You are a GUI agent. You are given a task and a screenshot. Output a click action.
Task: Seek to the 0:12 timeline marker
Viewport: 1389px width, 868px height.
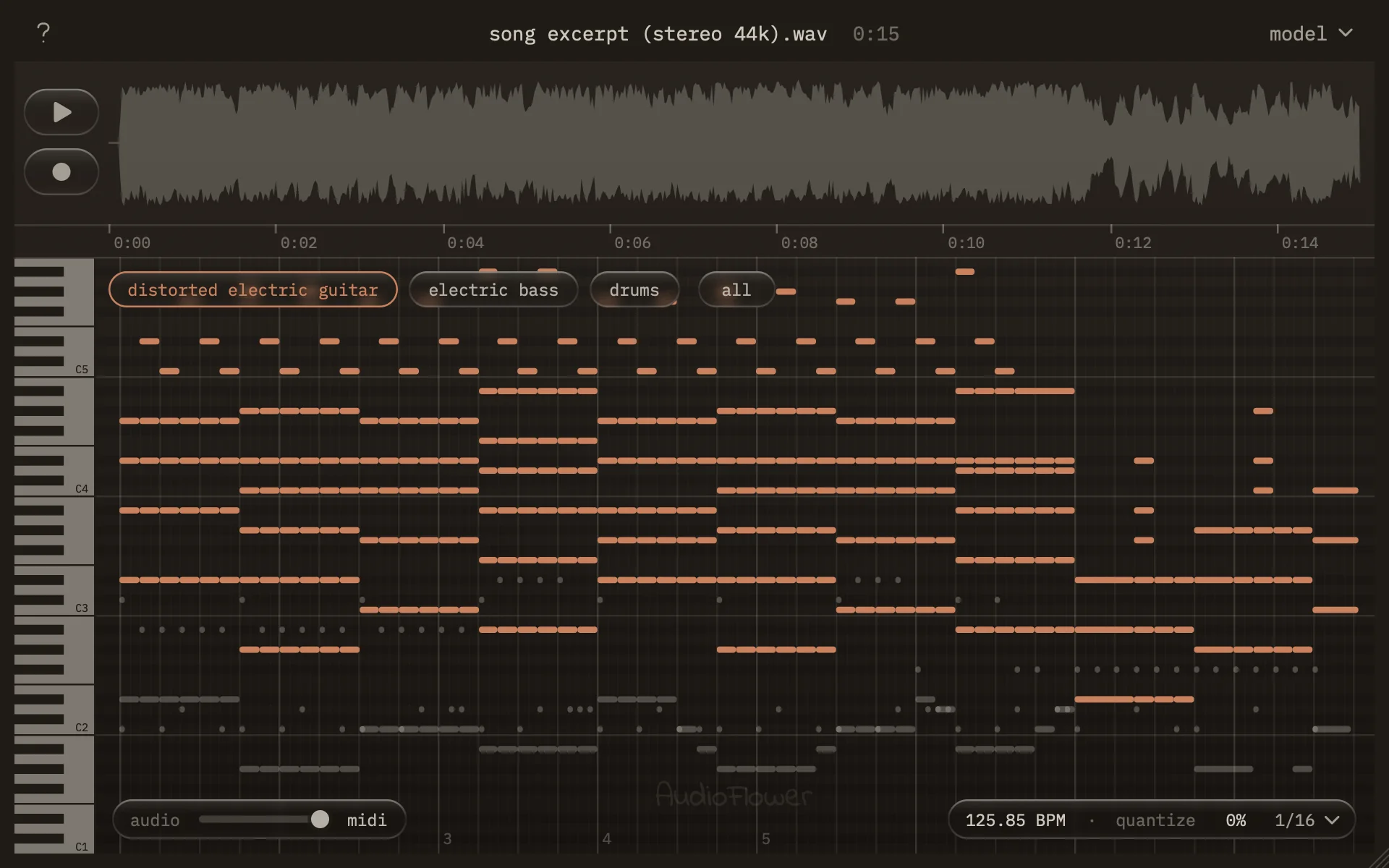tap(1133, 242)
